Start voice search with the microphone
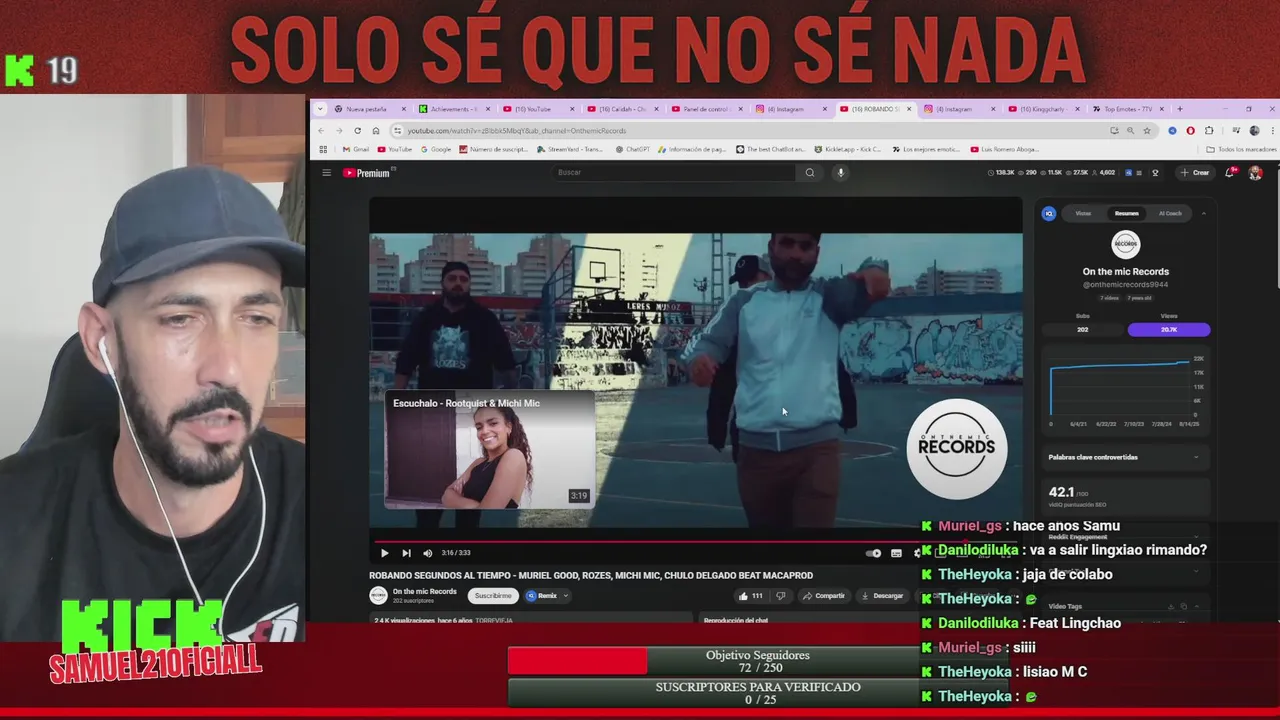The width and height of the screenshot is (1280, 720). pos(840,173)
